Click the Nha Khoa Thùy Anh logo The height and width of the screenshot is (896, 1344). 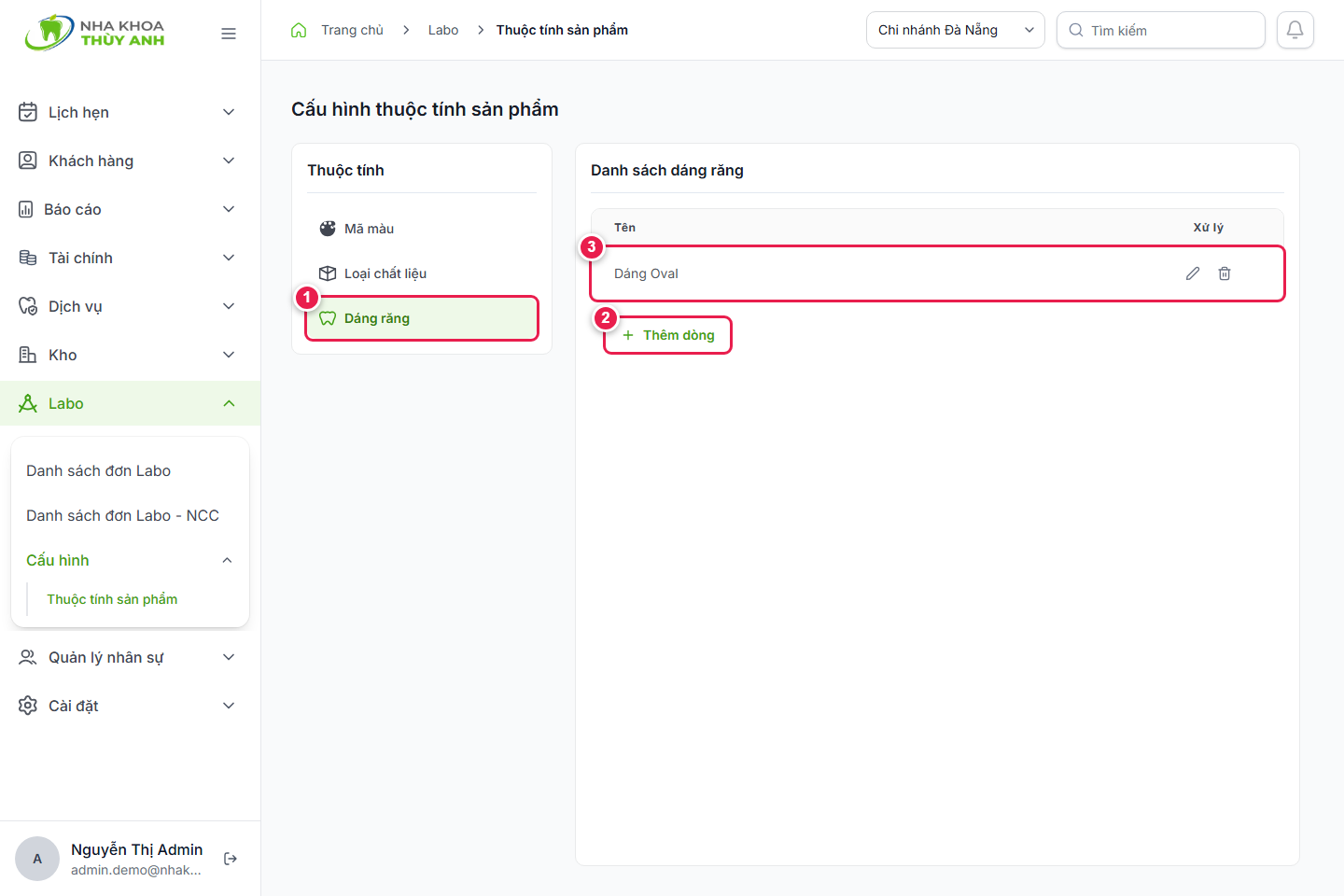coord(94,33)
